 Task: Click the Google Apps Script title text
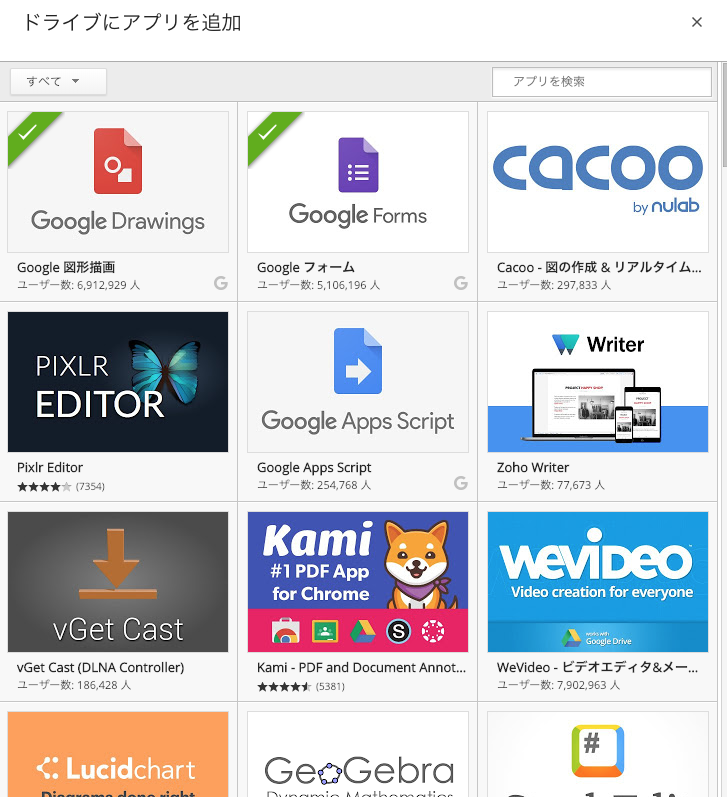pyautogui.click(x=314, y=468)
